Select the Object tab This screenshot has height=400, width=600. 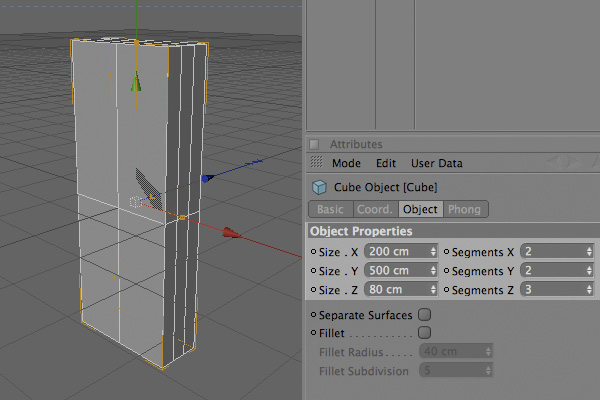pos(420,209)
